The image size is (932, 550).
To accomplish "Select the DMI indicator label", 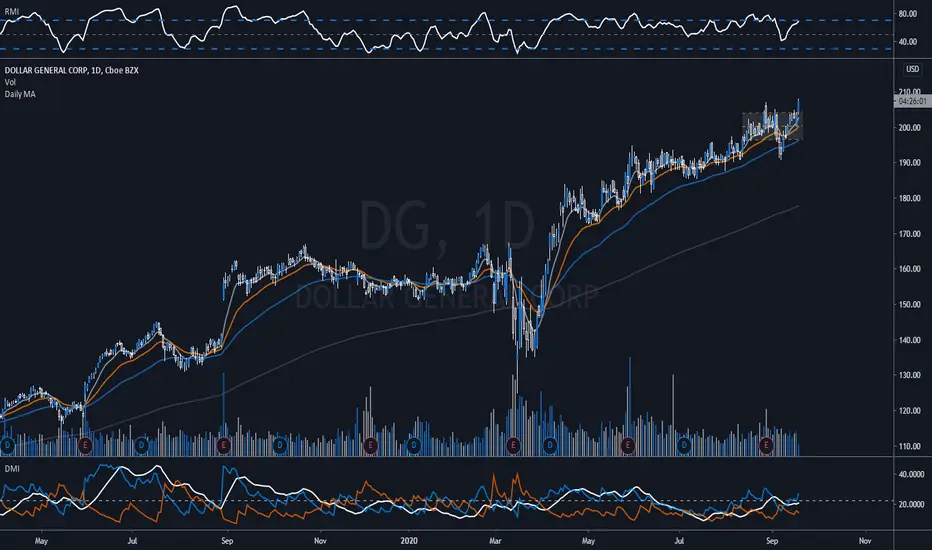I will [x=12, y=469].
